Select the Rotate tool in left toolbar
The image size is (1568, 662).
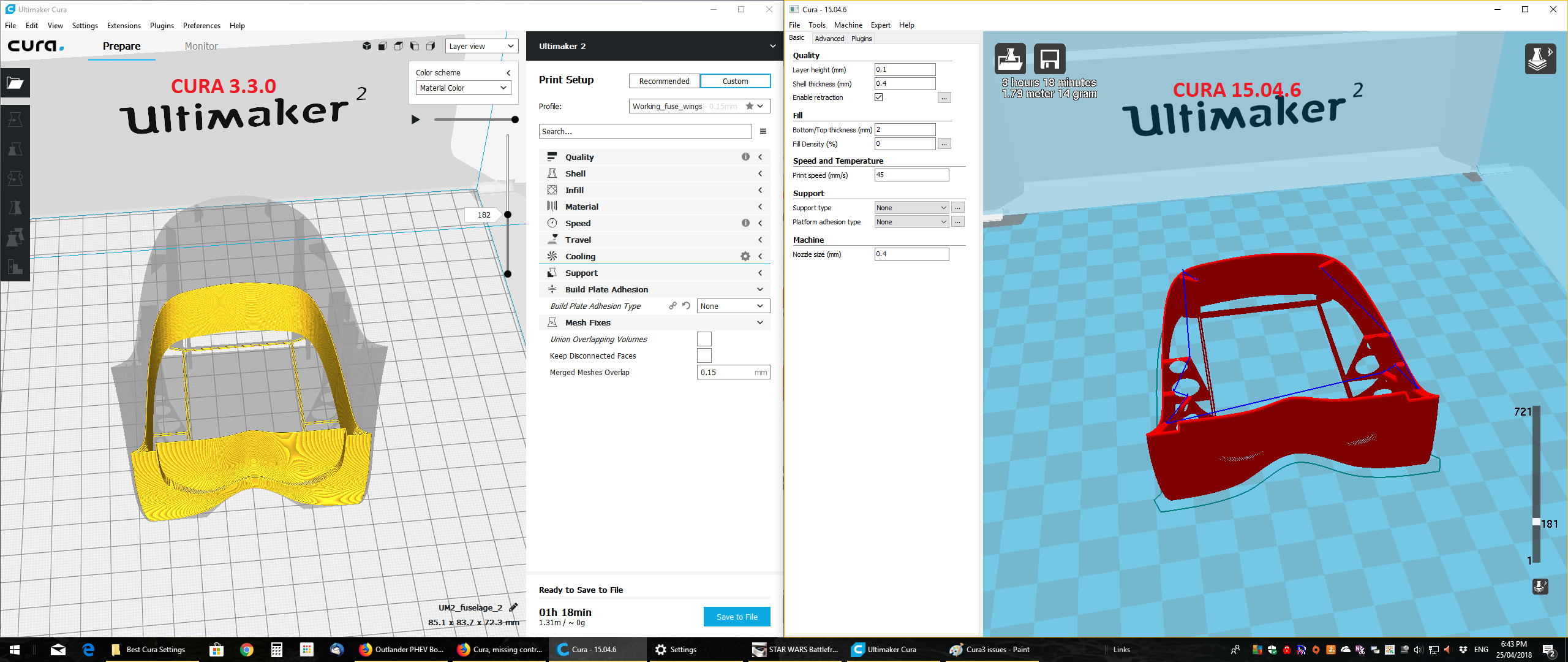pos(15,178)
